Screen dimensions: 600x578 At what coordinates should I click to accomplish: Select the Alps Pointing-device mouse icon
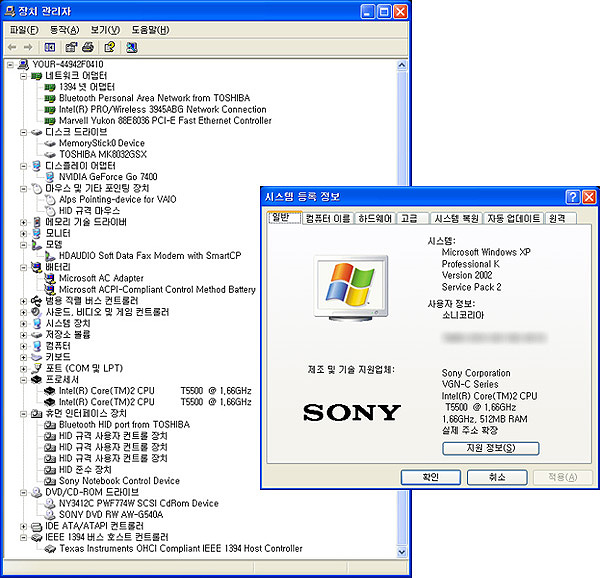(50, 199)
